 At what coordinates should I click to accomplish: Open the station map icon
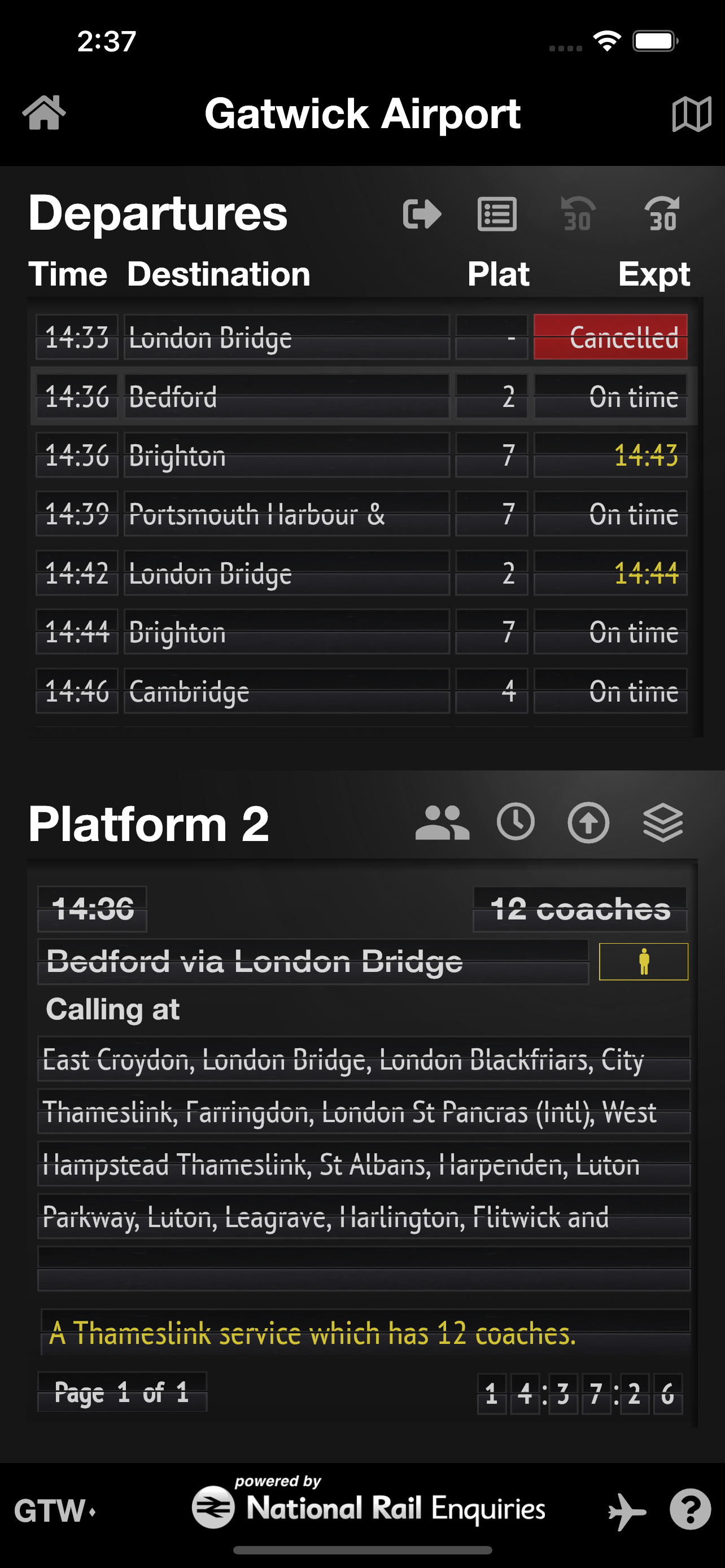(x=691, y=114)
